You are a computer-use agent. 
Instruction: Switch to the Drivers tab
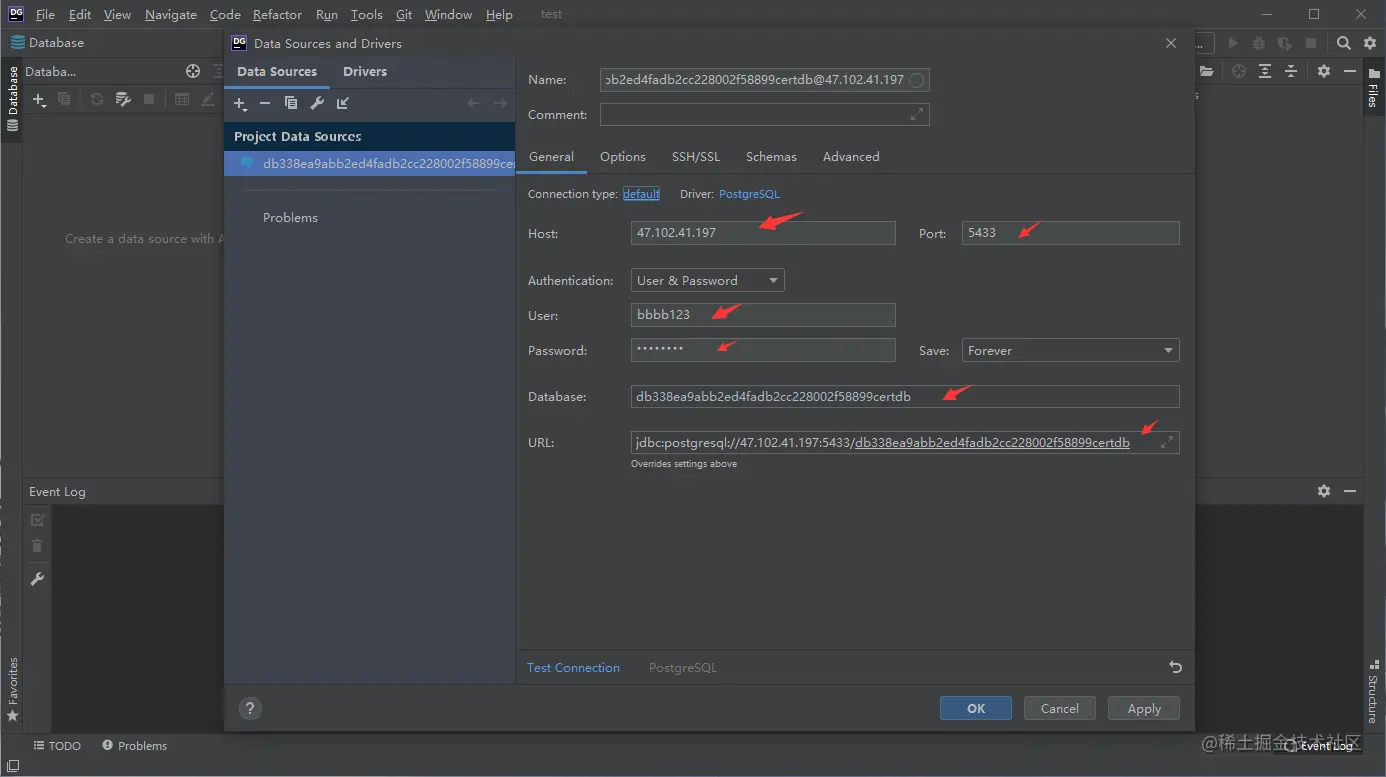[x=365, y=72]
